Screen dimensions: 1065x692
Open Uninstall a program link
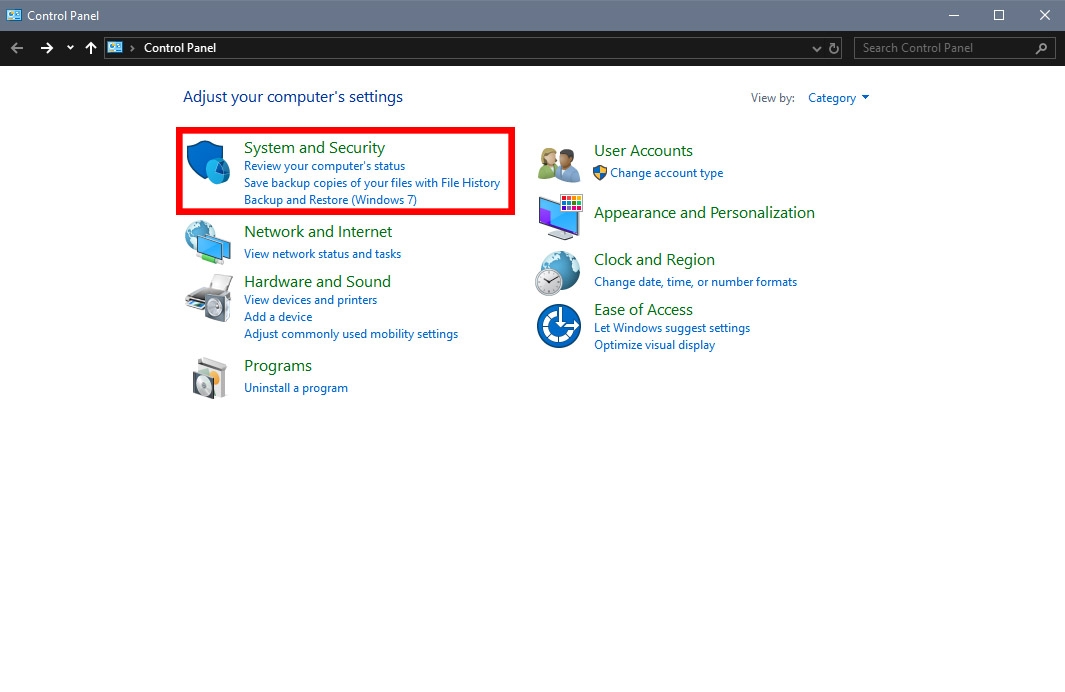click(296, 388)
